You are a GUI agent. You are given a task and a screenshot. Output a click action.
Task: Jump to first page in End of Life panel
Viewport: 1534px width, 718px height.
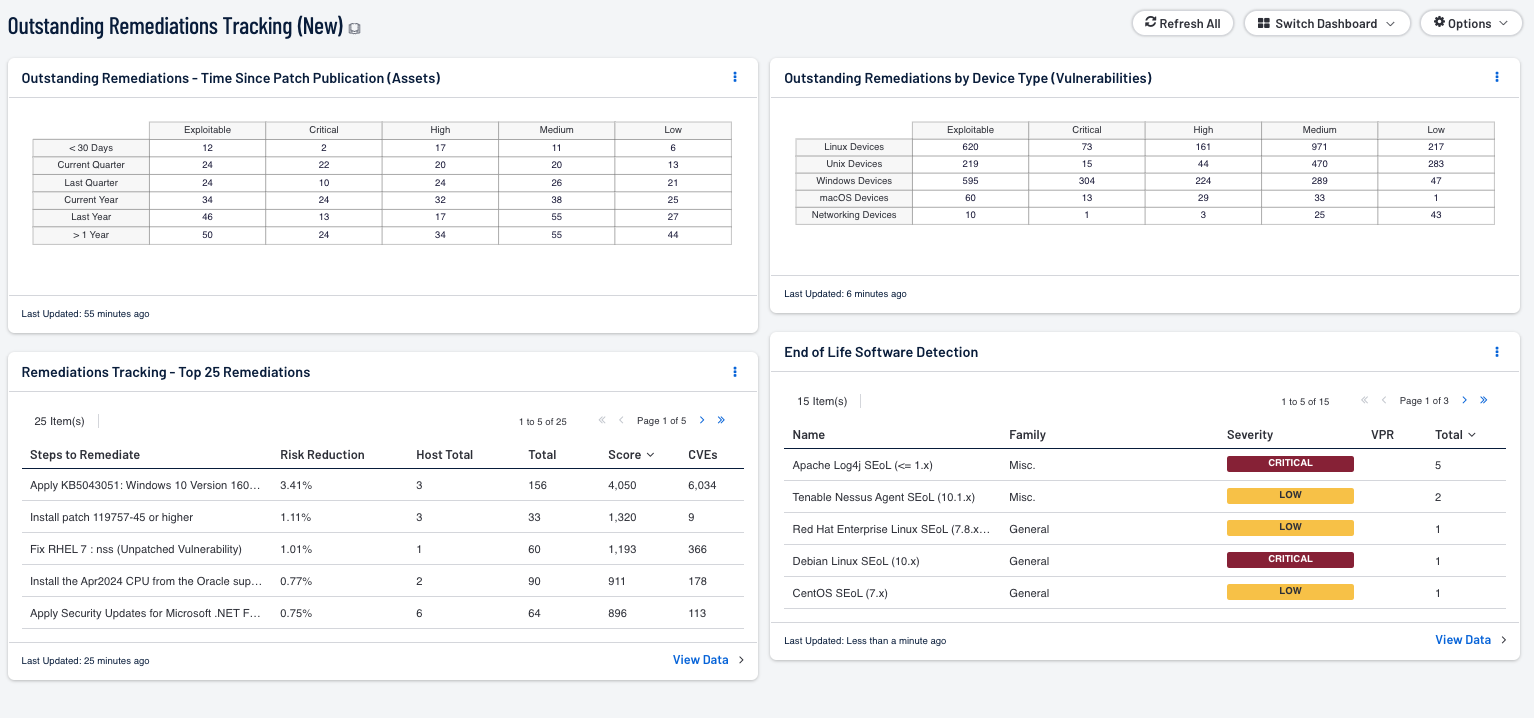click(1365, 401)
